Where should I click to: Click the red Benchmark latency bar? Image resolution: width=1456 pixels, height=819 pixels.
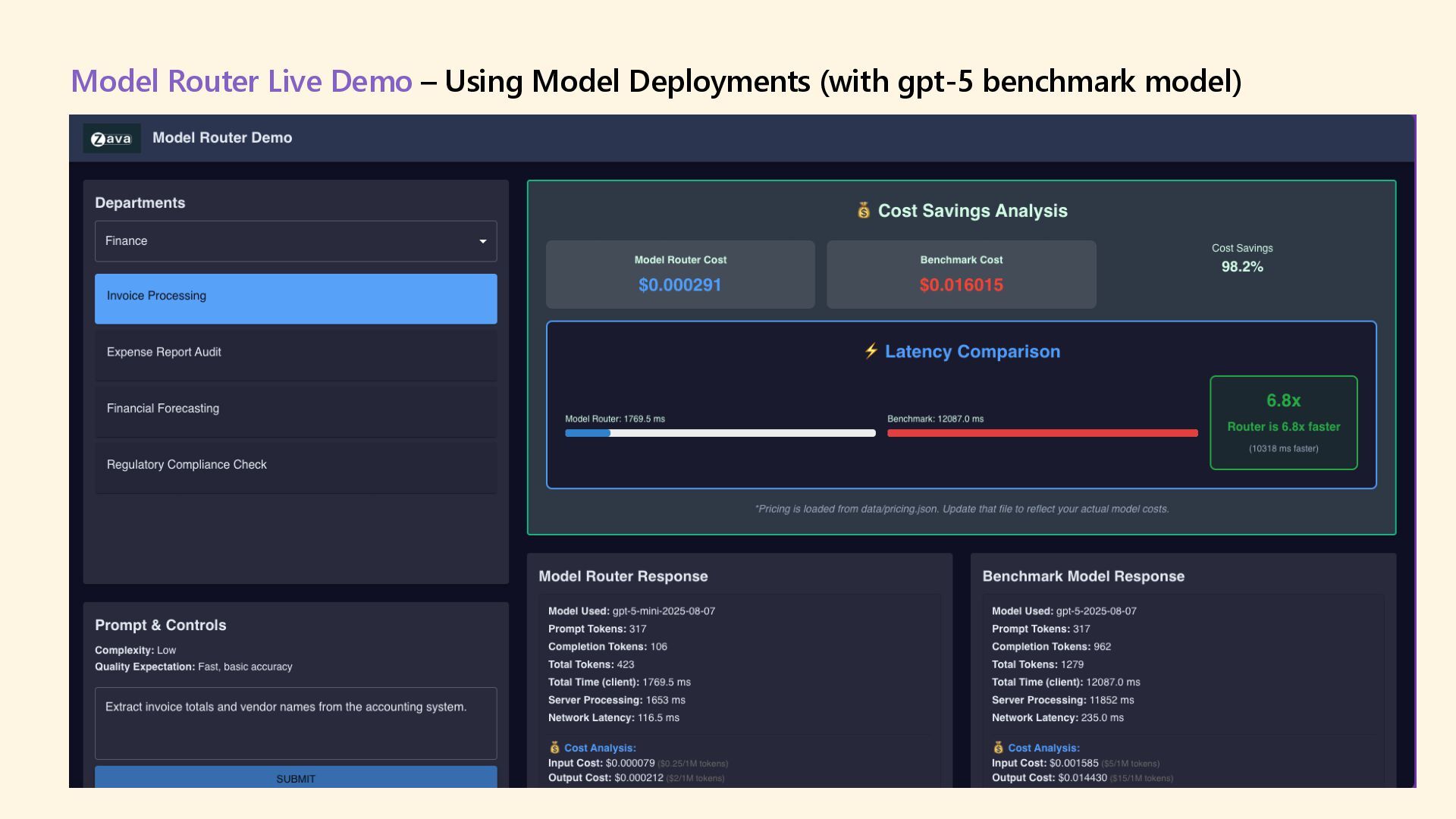1042,433
